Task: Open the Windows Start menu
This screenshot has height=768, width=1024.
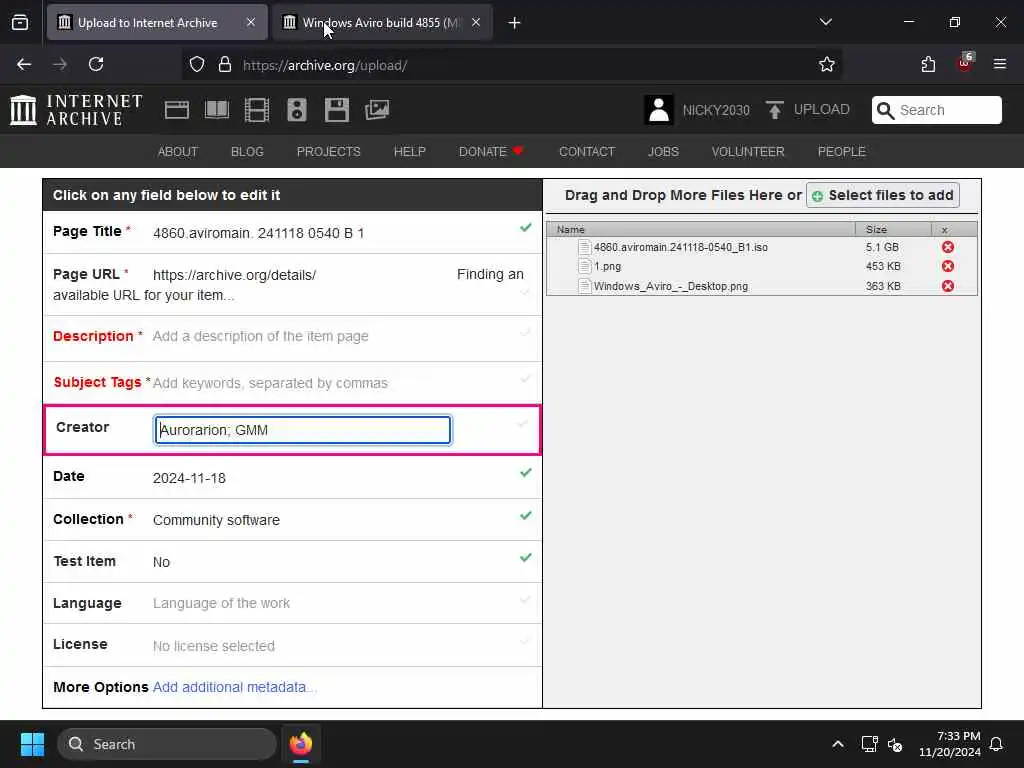Action: [32, 744]
